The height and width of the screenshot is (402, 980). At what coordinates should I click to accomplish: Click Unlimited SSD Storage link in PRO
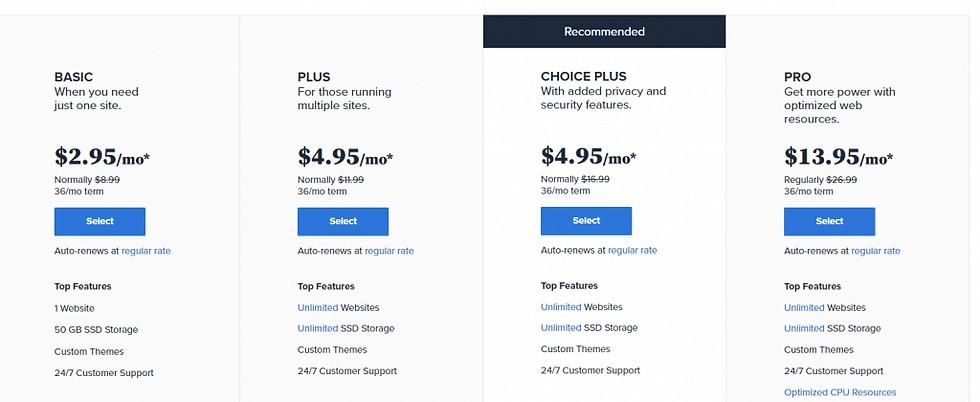coord(804,328)
